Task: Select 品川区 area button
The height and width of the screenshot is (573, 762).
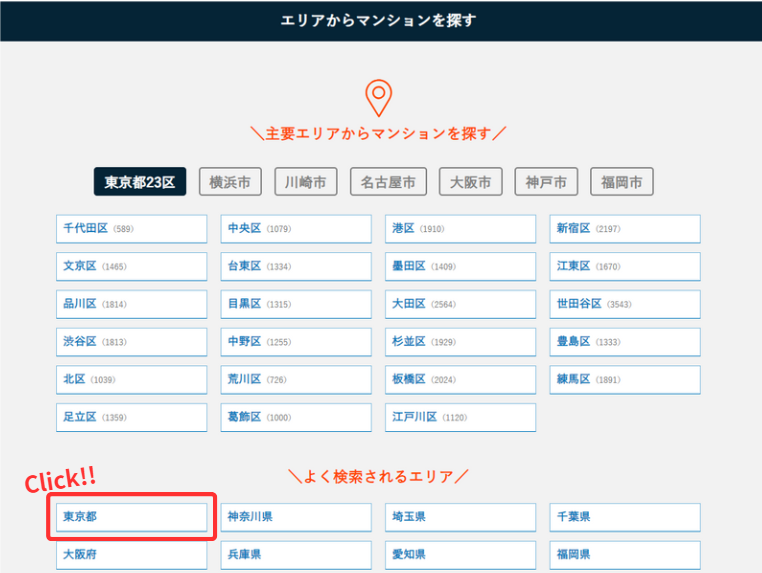Action: [x=132, y=304]
